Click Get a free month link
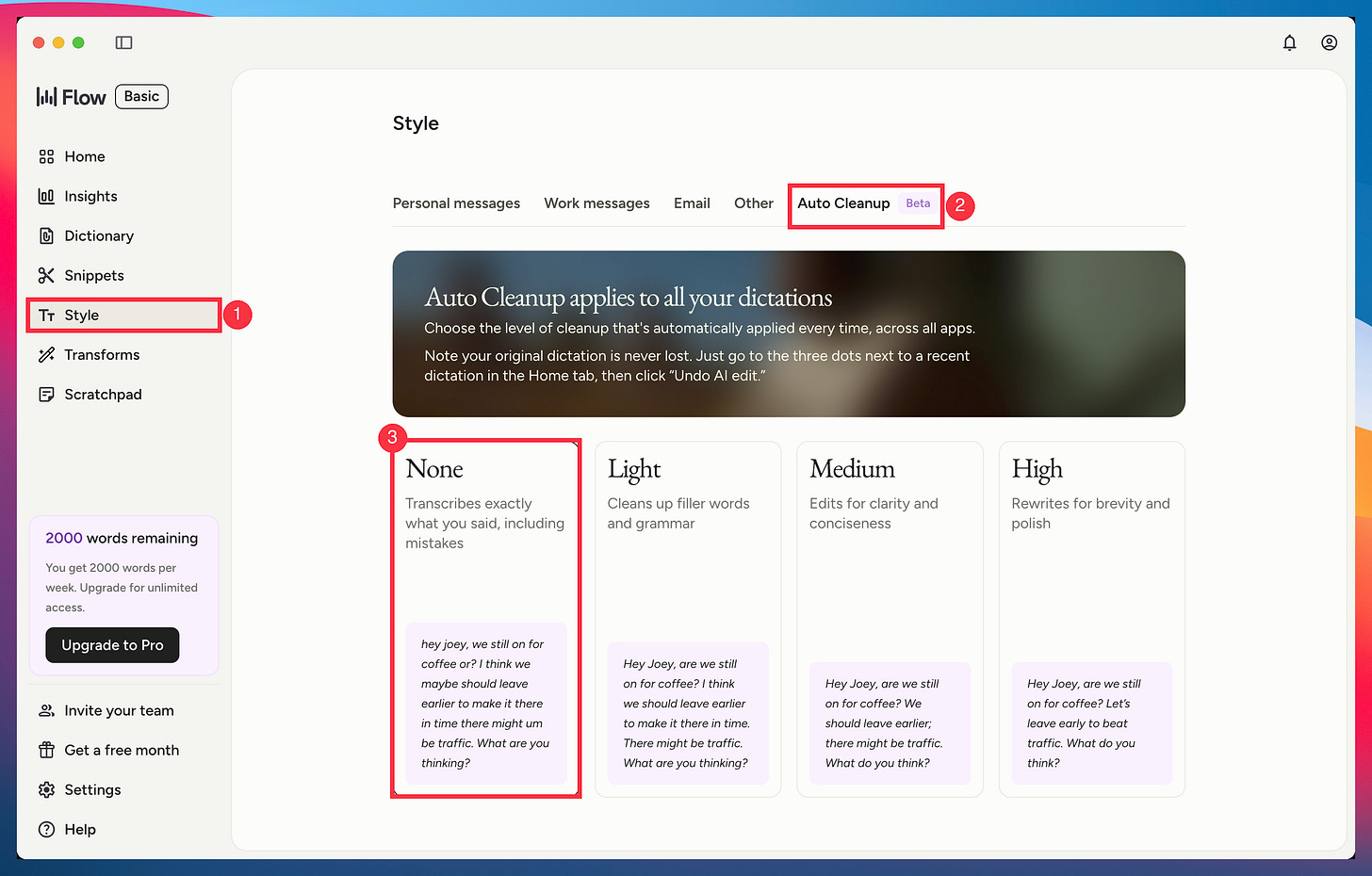This screenshot has height=876, width=1372. 122,750
